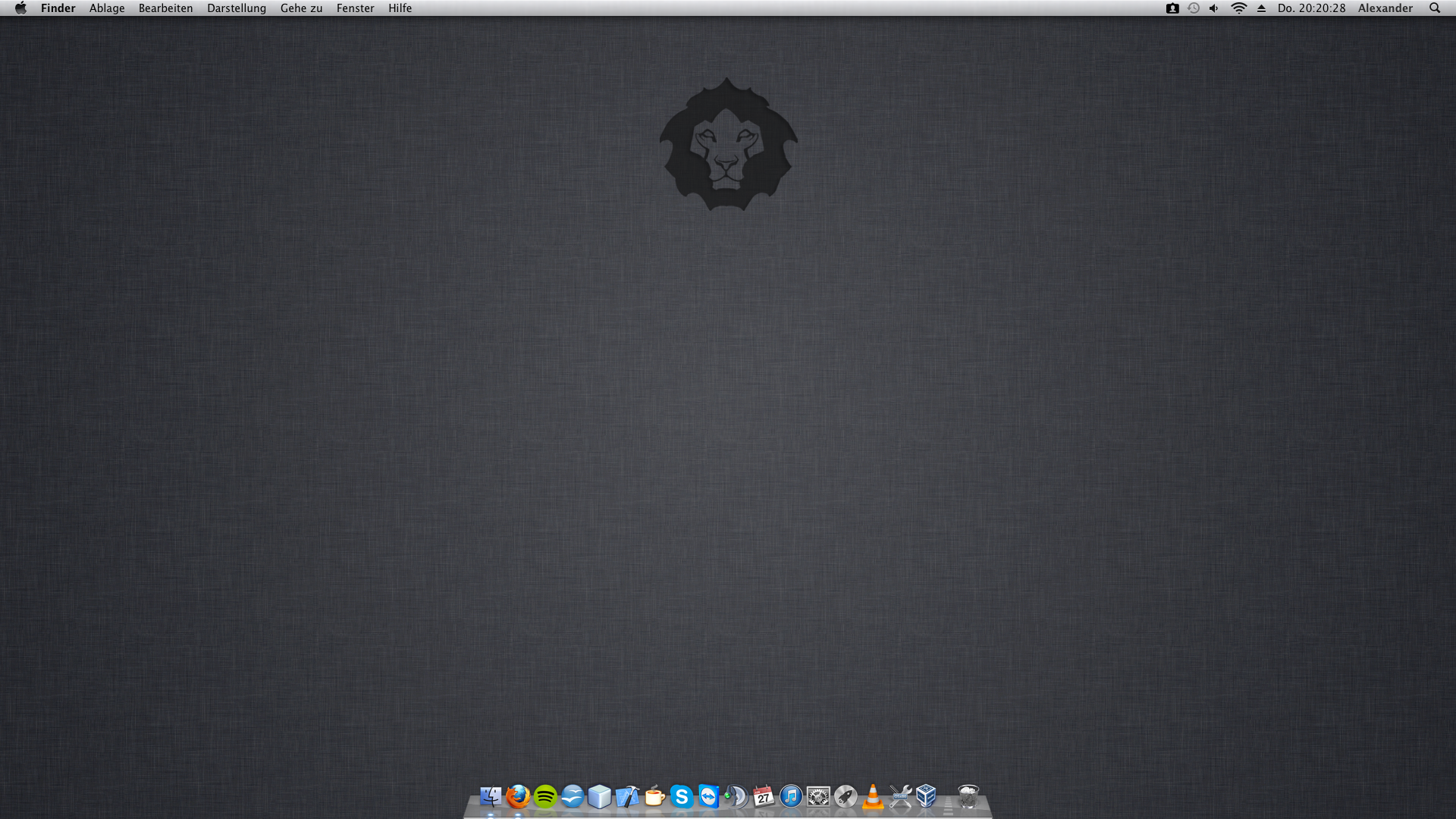
Task: Click the clock showing Do. 20:20:28
Action: point(1311,8)
